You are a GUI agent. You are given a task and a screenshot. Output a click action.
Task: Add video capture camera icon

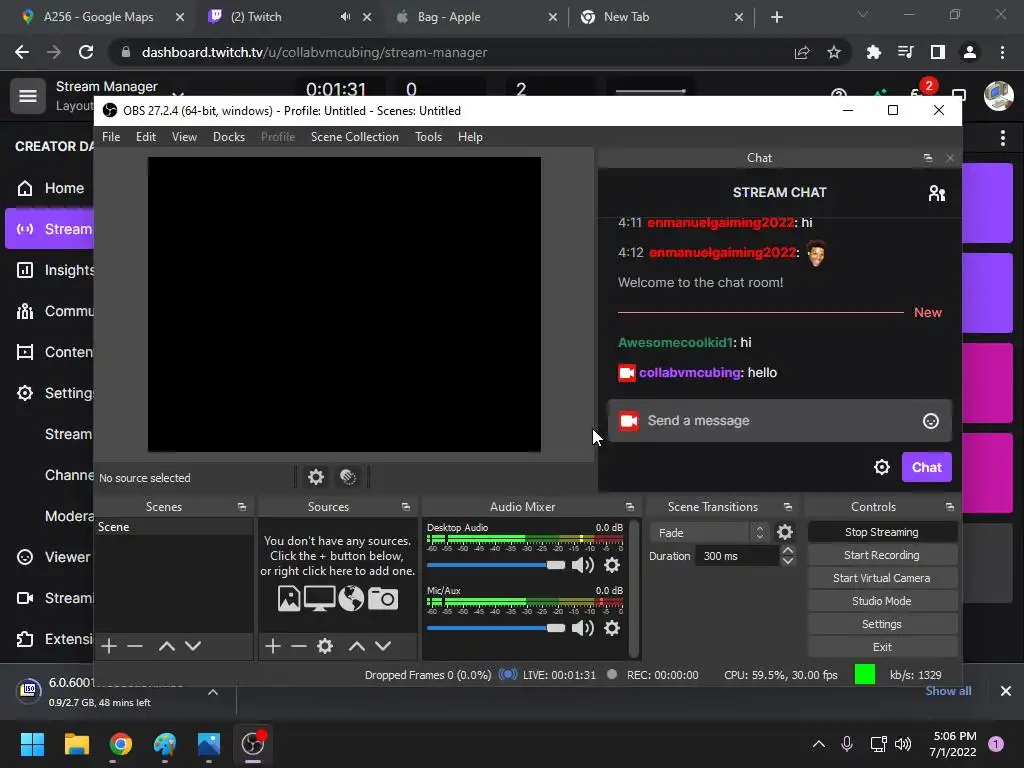(383, 598)
